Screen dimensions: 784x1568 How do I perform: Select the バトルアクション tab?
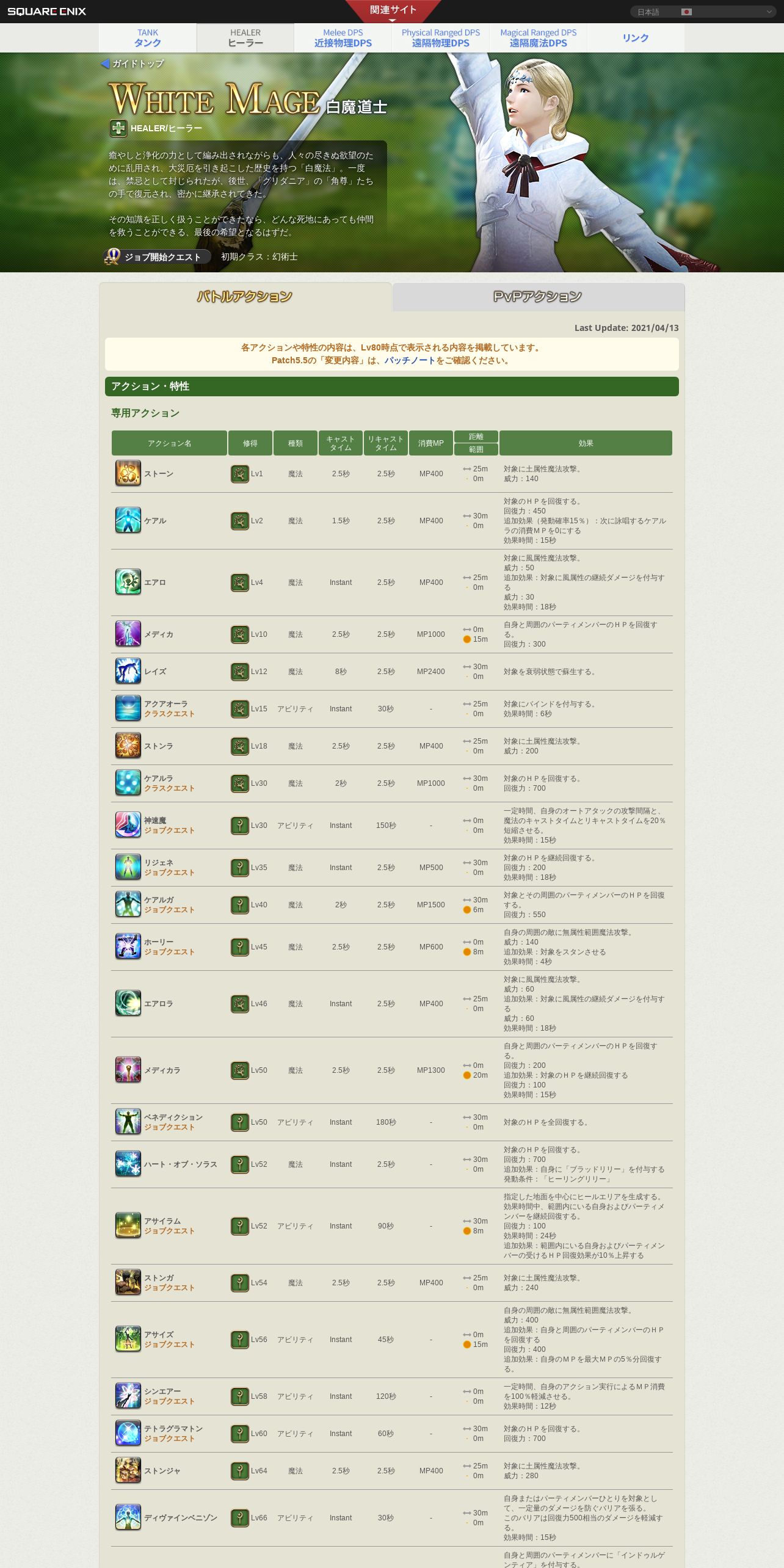(x=245, y=297)
